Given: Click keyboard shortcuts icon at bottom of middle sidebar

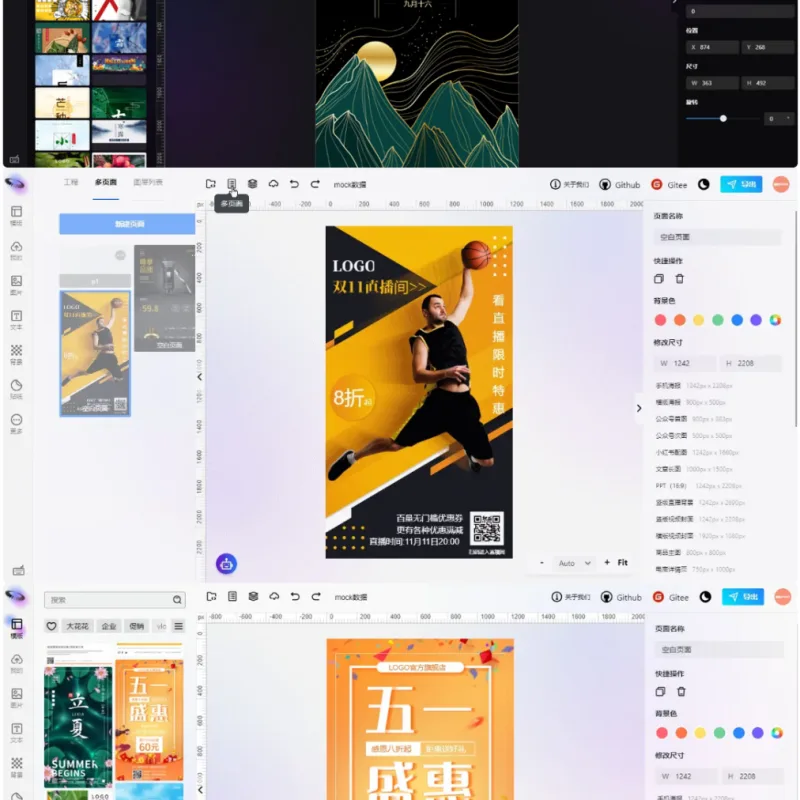Looking at the screenshot, I should (x=18, y=570).
